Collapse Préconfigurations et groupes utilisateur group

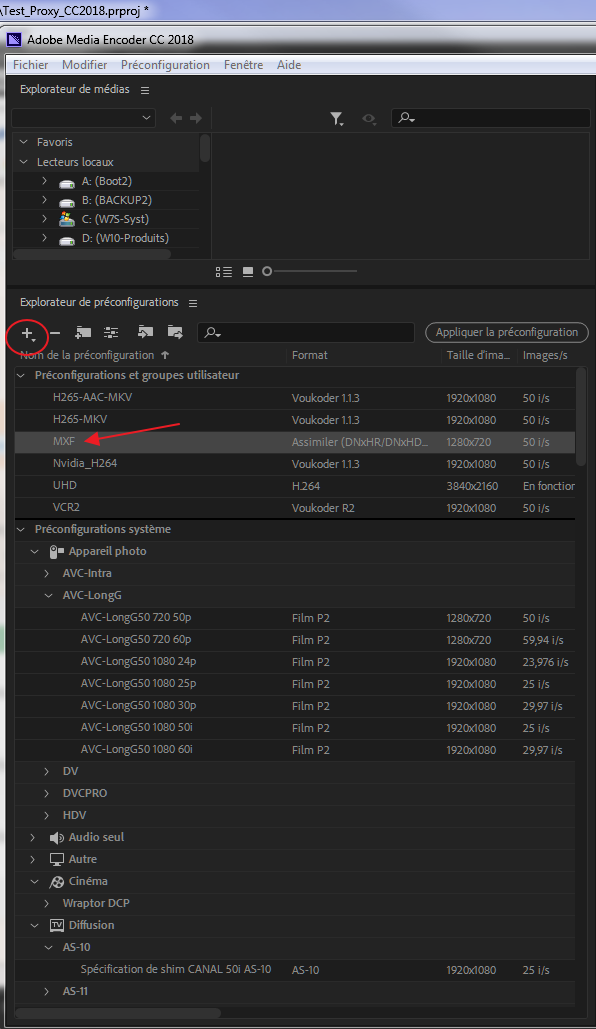pyautogui.click(x=21, y=375)
